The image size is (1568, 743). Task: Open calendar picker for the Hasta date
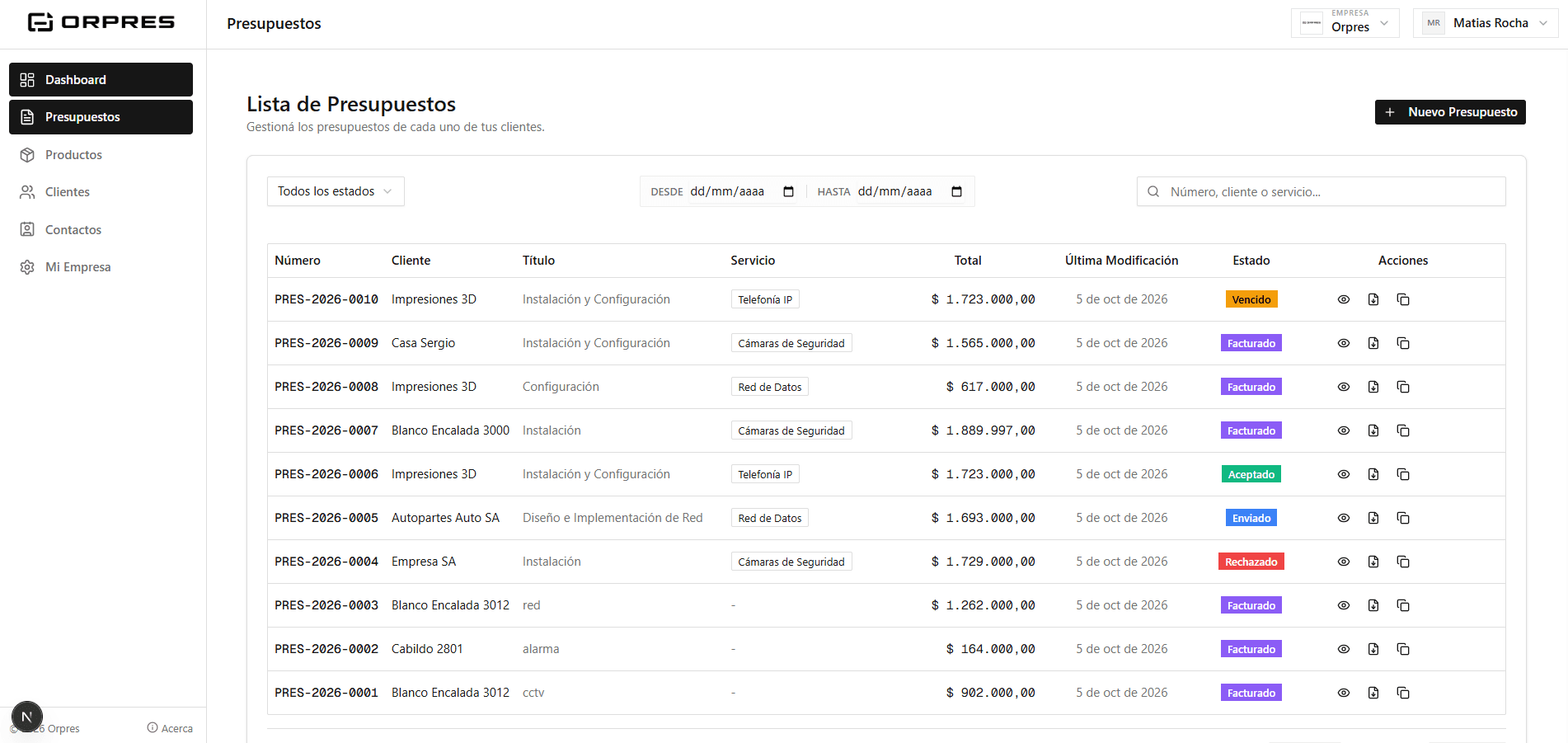coord(956,191)
